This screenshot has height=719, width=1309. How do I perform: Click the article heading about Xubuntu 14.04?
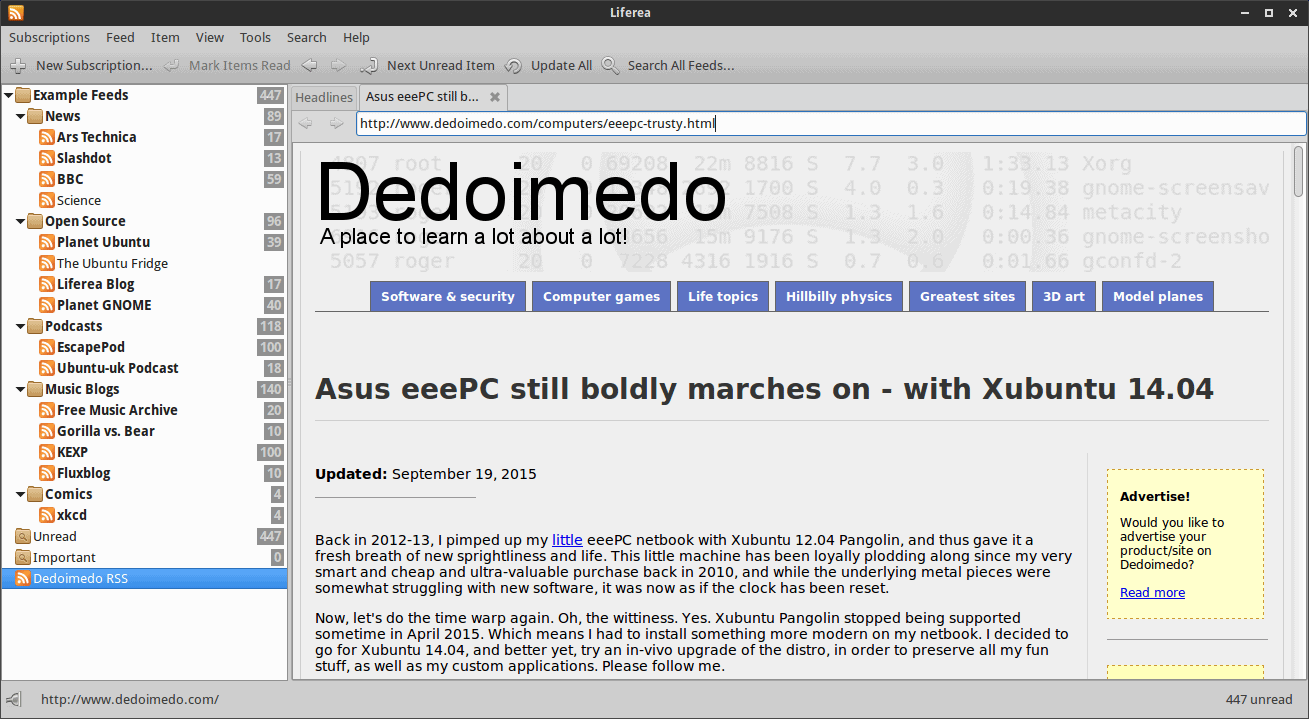764,389
